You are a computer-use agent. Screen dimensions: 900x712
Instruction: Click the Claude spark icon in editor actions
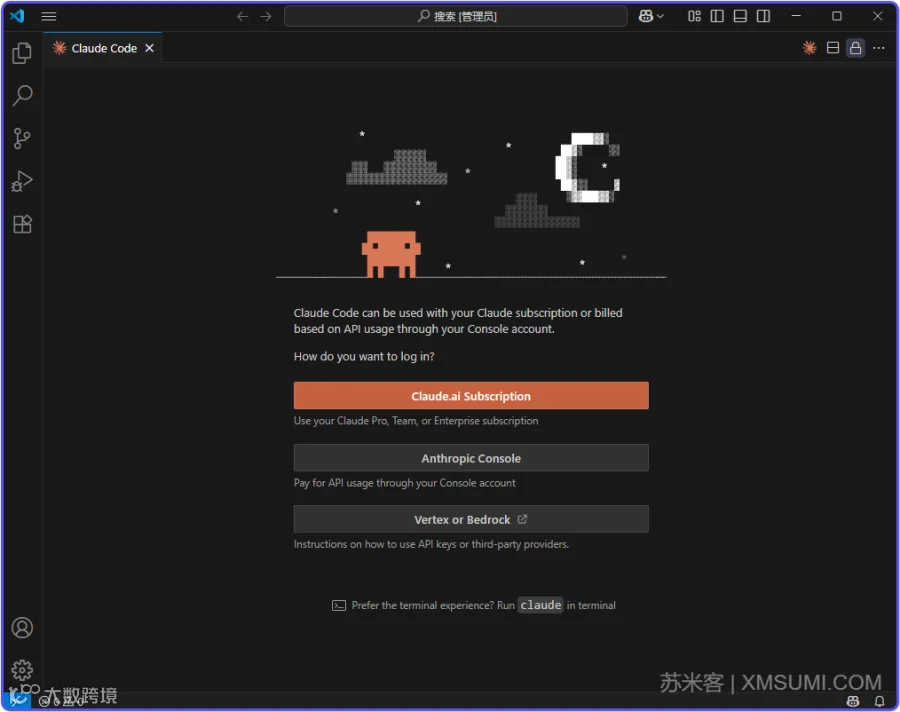(809, 48)
